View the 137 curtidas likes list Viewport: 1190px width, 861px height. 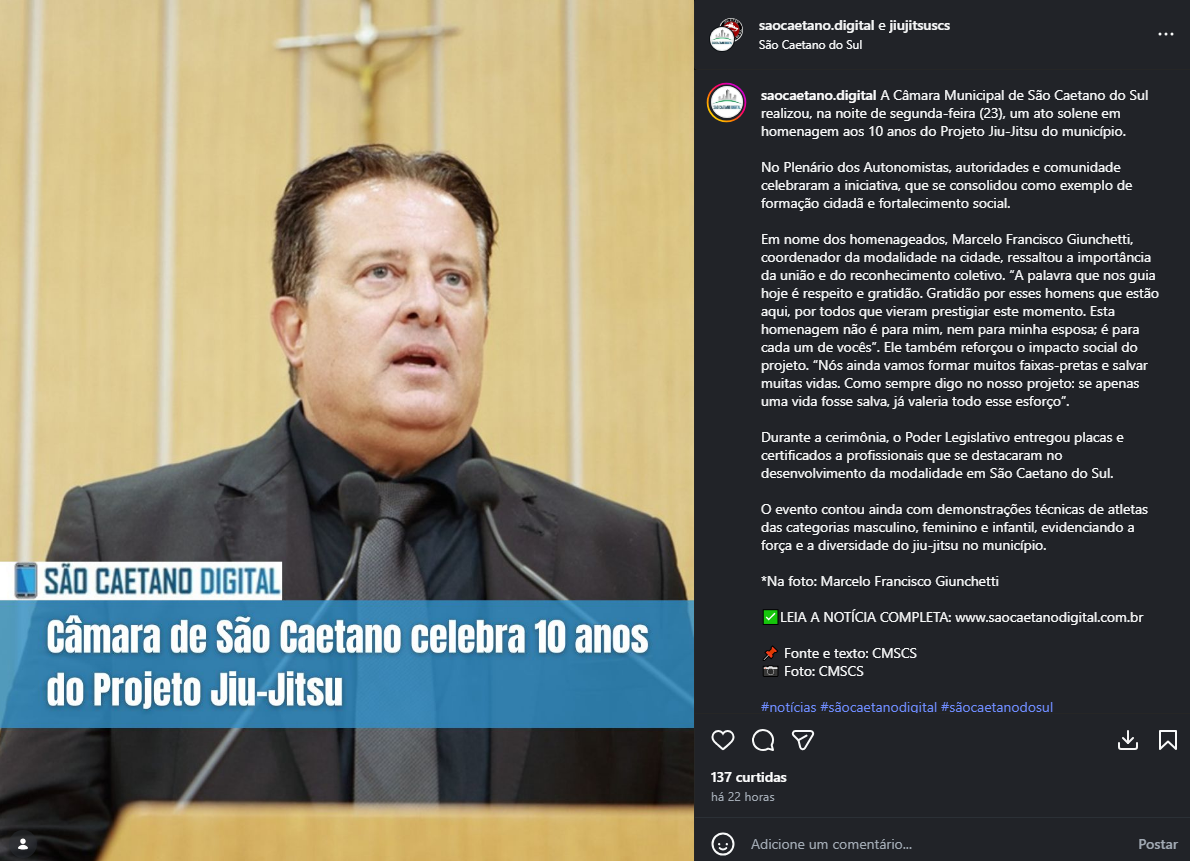(748, 777)
